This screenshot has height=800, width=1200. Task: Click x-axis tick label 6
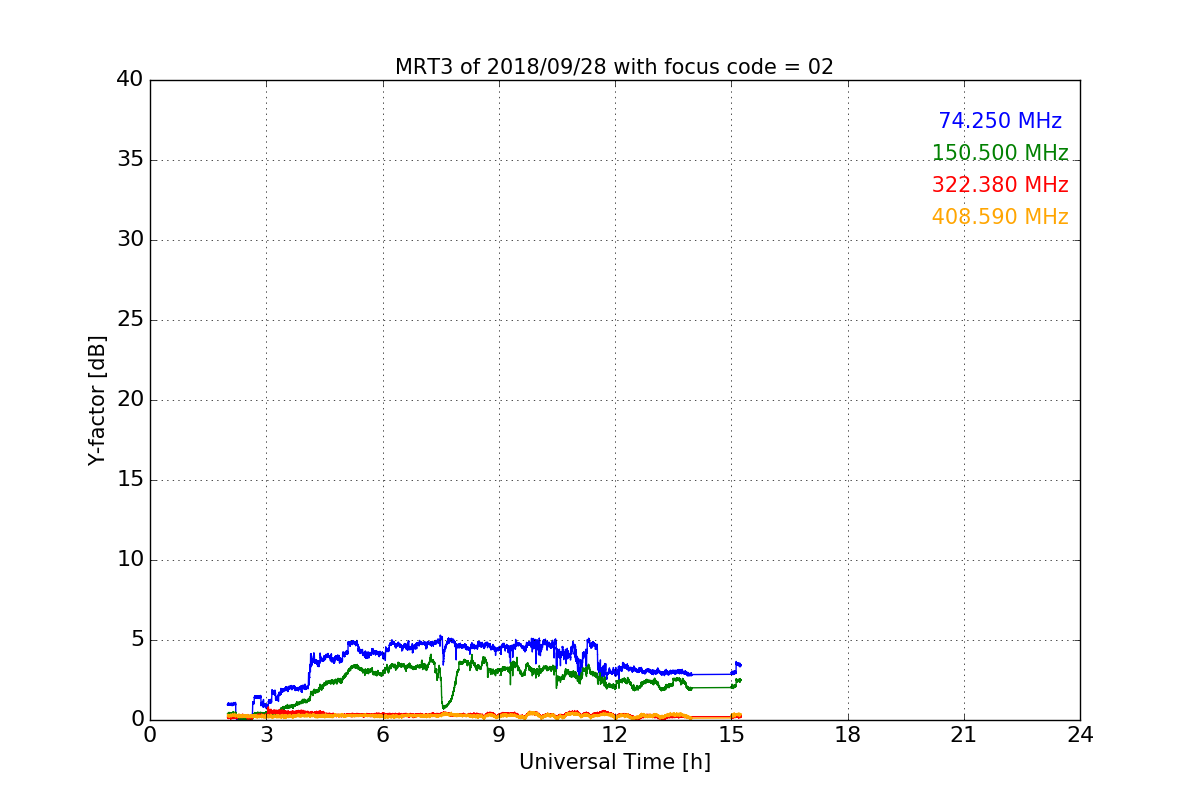click(382, 735)
